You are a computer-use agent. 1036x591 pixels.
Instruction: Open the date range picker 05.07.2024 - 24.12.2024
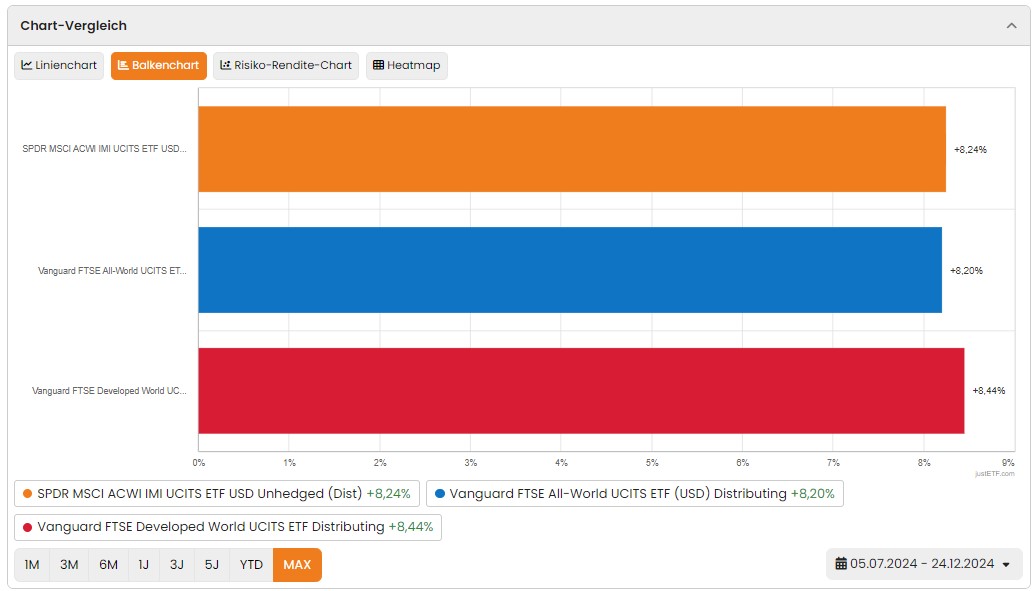point(924,564)
